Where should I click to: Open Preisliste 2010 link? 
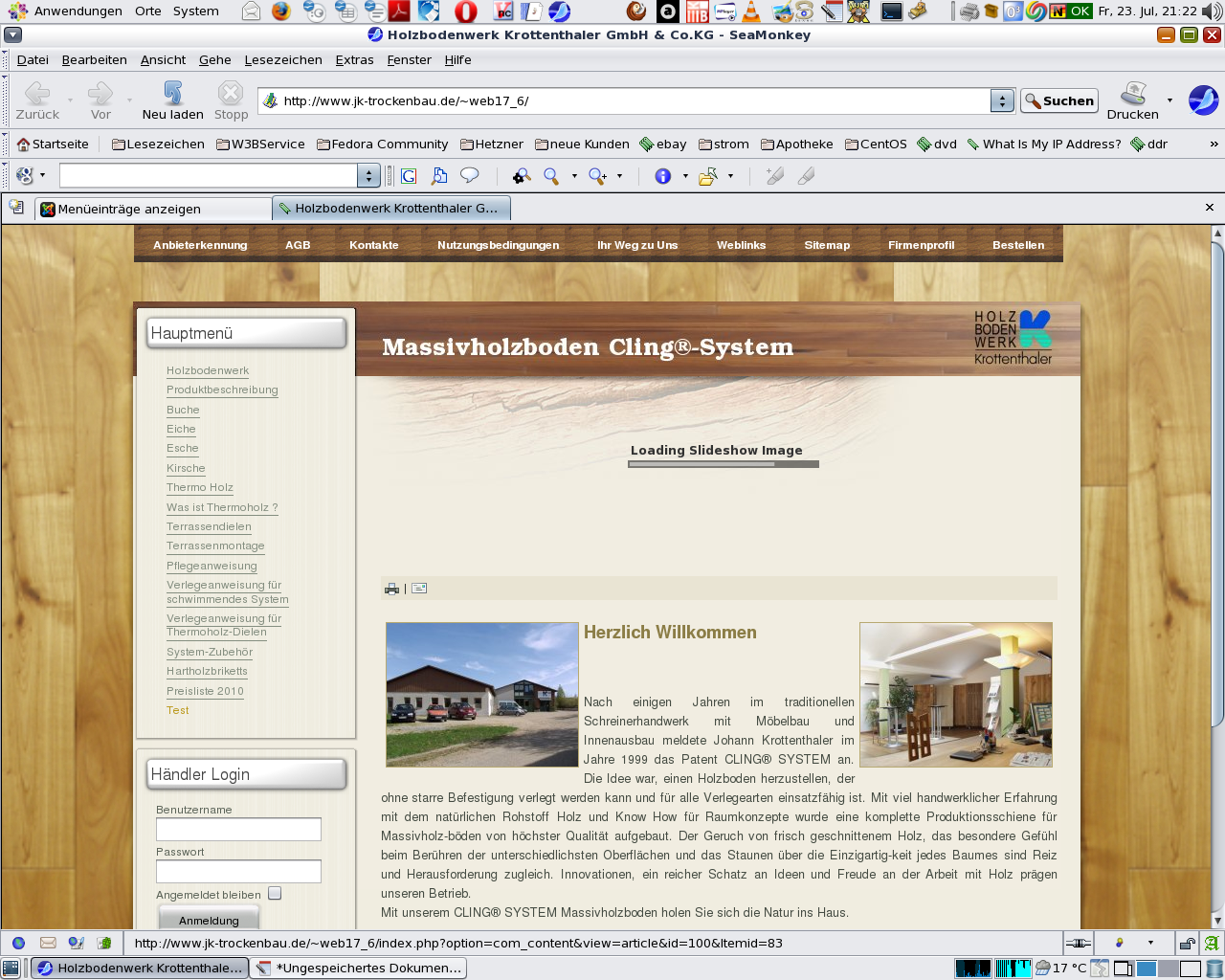205,691
